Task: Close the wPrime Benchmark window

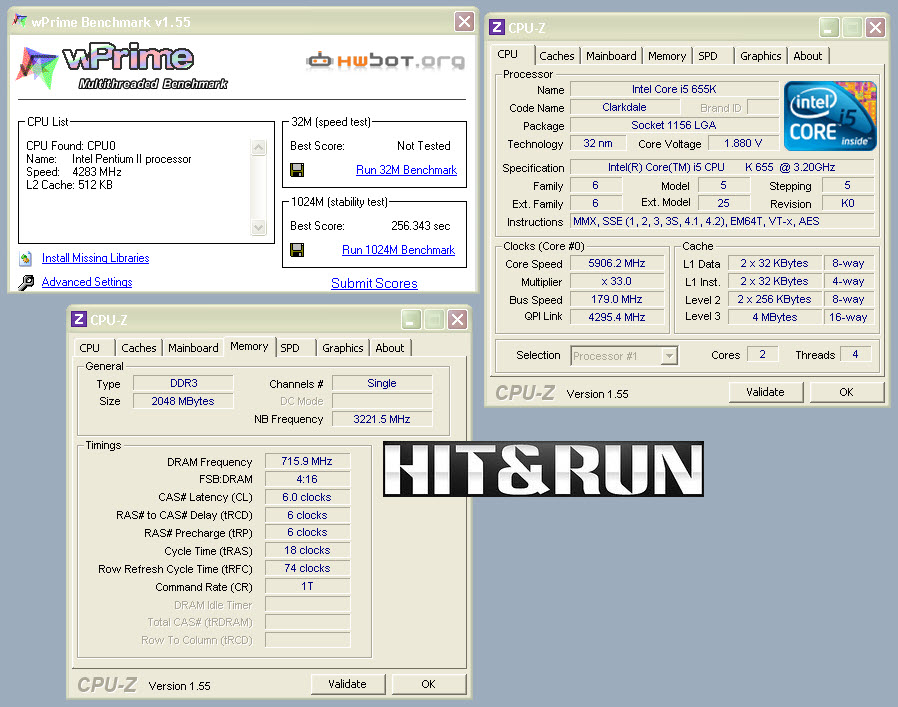Action: pos(464,21)
